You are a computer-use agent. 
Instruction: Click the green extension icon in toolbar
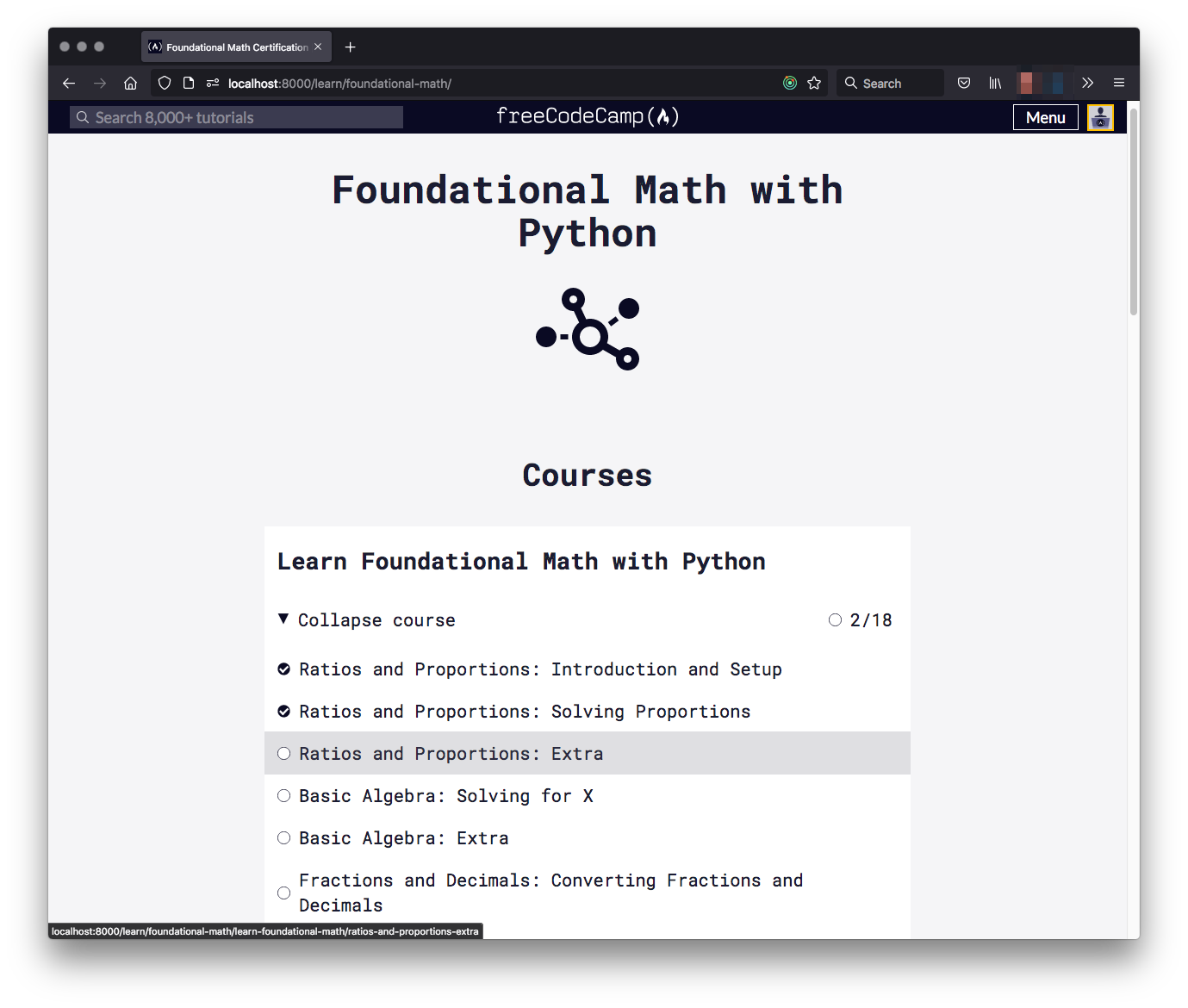pyautogui.click(x=790, y=83)
